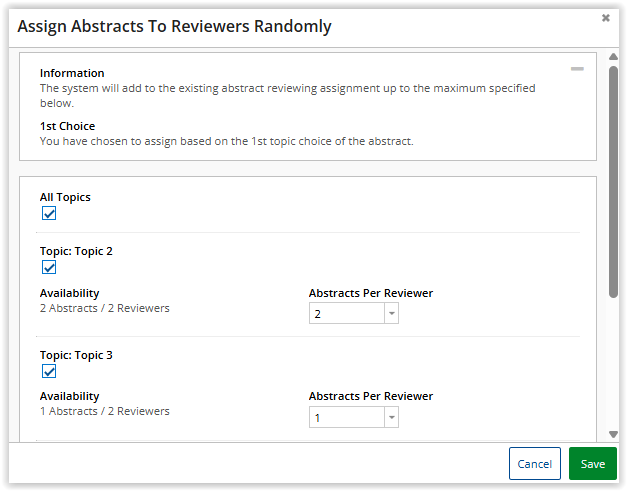Open Topic 2 Abstracts Per Reviewer dropdown arrow
The height and width of the screenshot is (491, 627).
pos(391,314)
